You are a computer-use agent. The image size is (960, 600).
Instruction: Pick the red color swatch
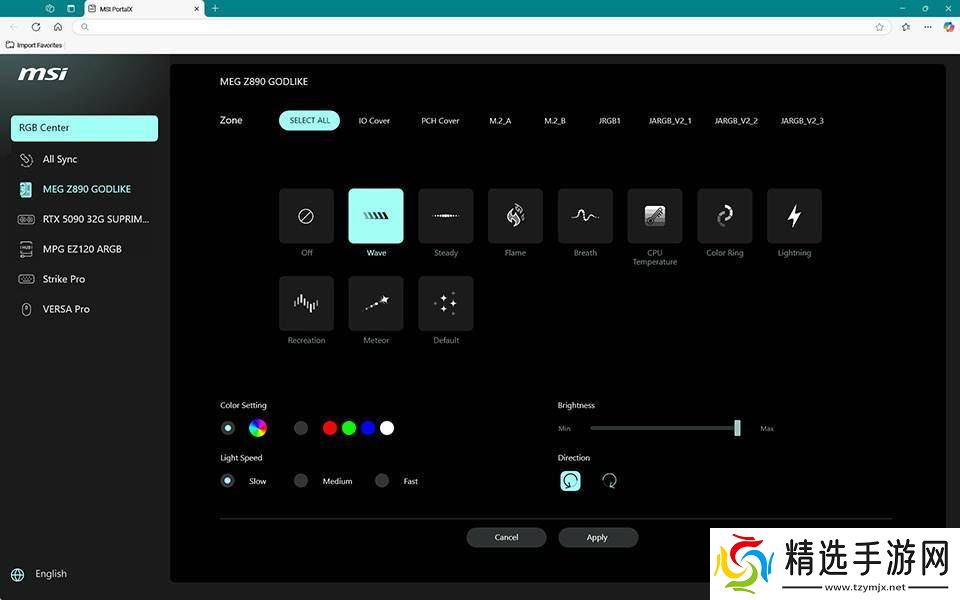[330, 428]
